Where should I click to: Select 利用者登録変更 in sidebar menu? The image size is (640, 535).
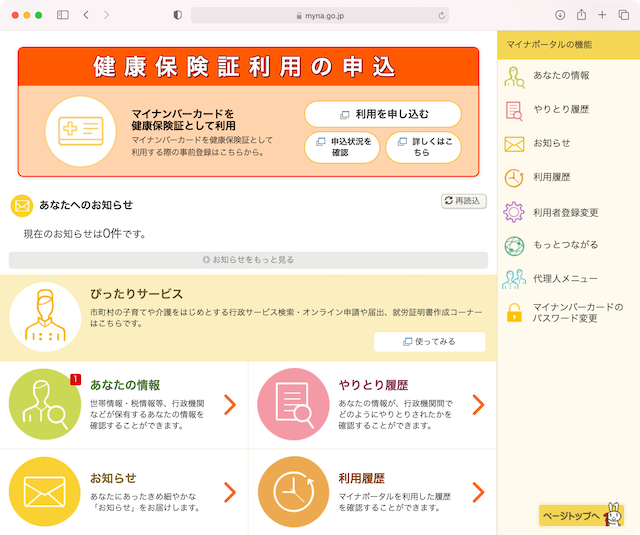[x=568, y=213]
